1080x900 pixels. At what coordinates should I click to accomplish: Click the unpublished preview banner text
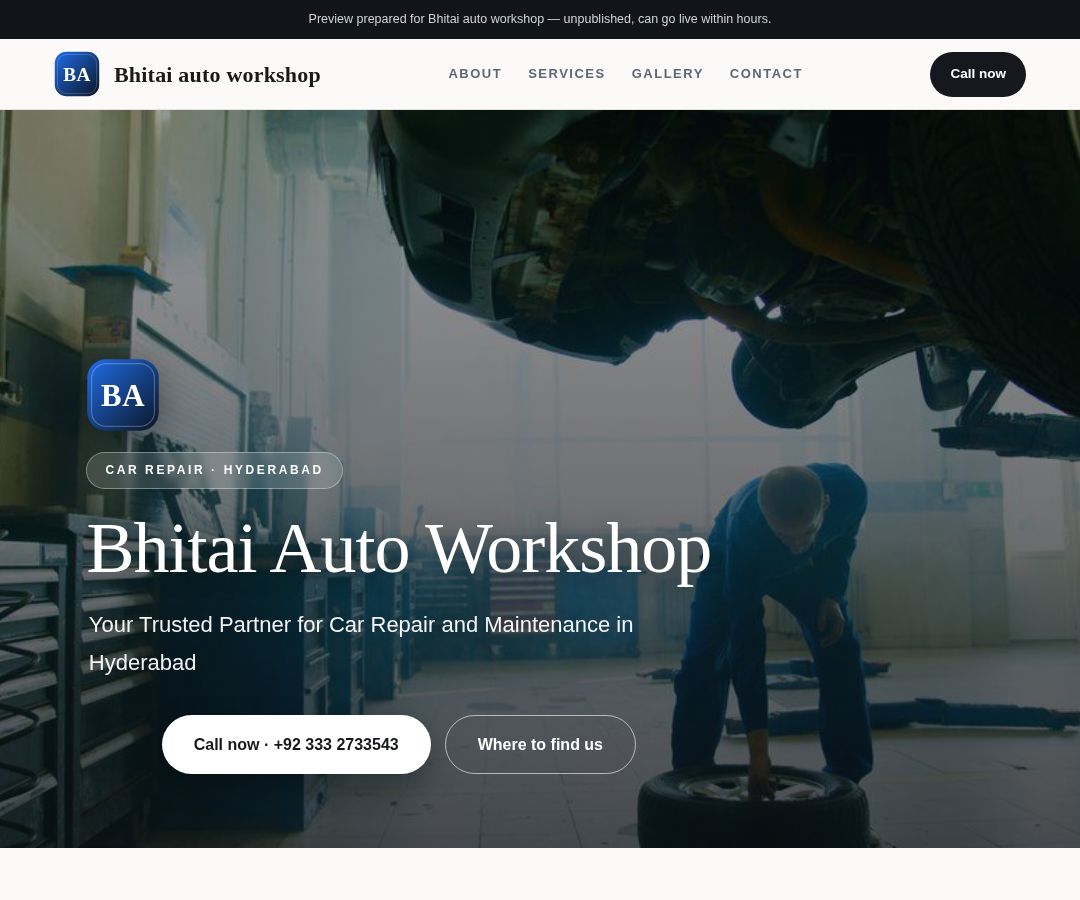tap(540, 19)
